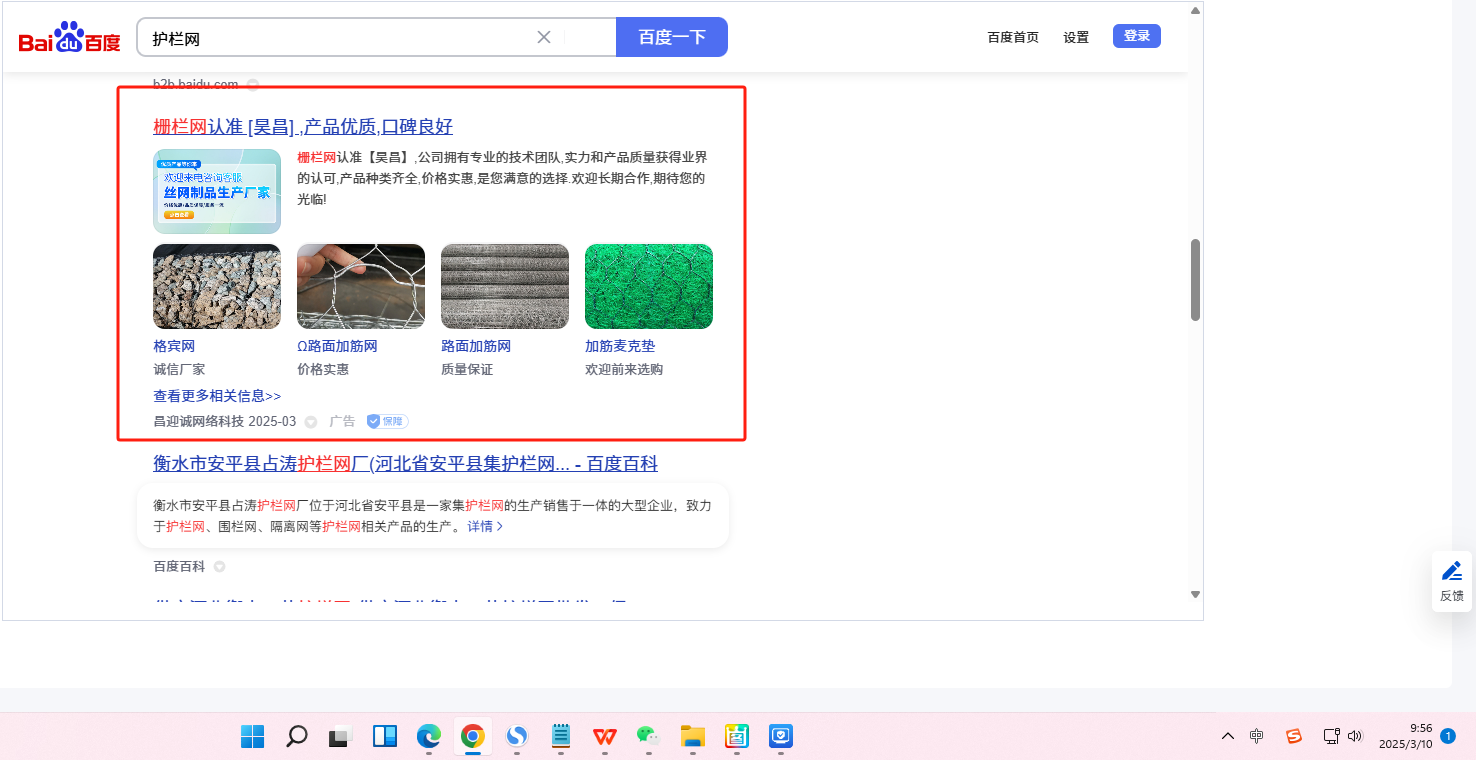Toggle the 中 Chinese input mode indicator
The width and height of the screenshot is (1476, 760).
coord(1257,737)
